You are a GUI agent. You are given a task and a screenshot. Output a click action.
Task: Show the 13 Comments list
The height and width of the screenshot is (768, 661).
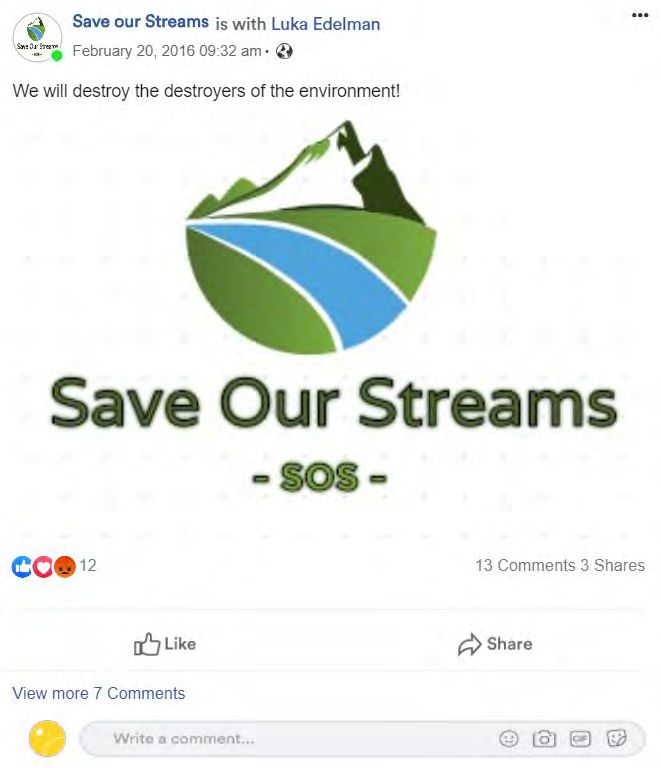coord(526,565)
